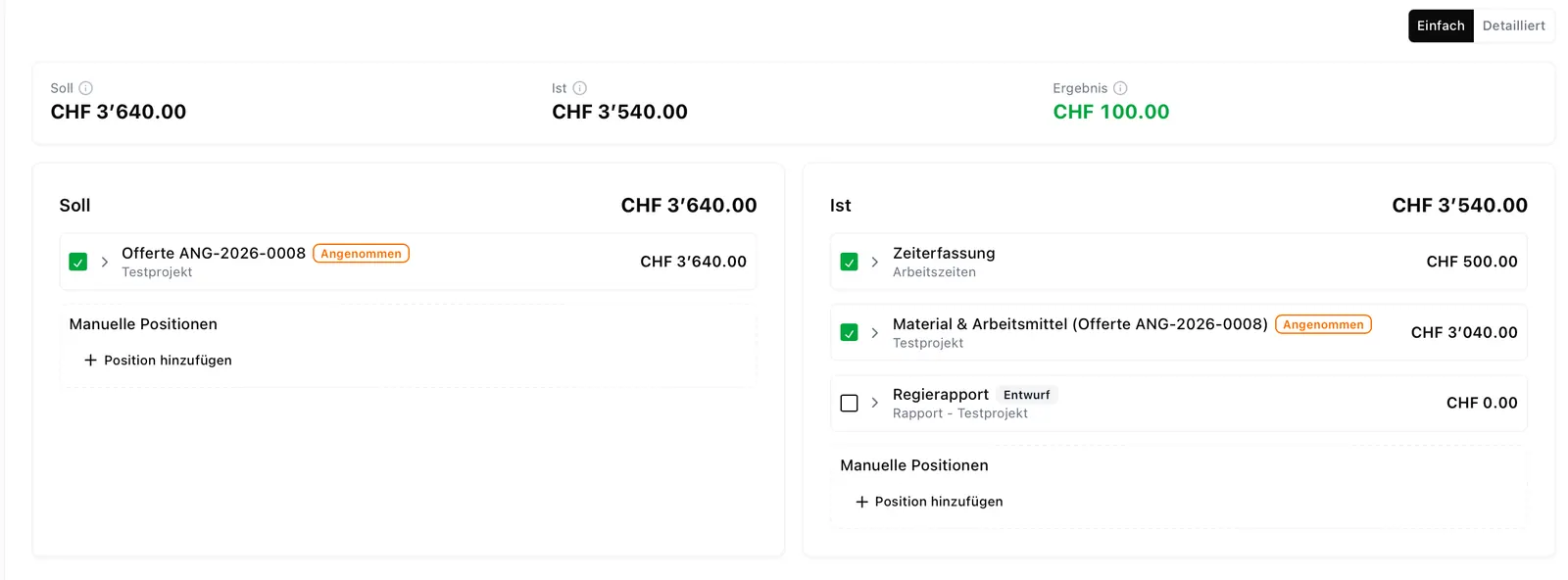The width and height of the screenshot is (1568, 580).
Task: Click plus icon in Ist manual positions
Action: coord(861,502)
